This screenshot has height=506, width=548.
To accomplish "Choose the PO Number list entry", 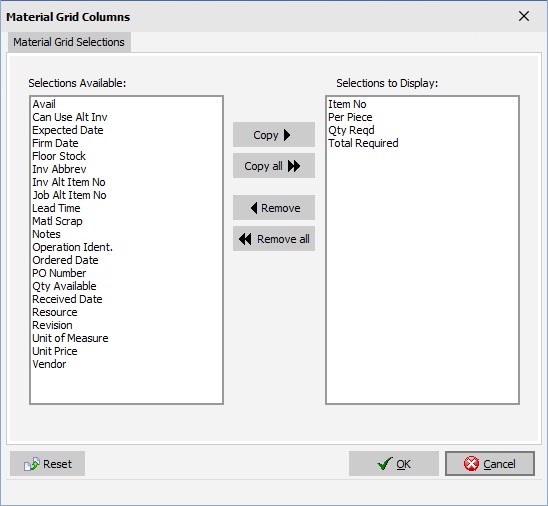I will (59, 273).
